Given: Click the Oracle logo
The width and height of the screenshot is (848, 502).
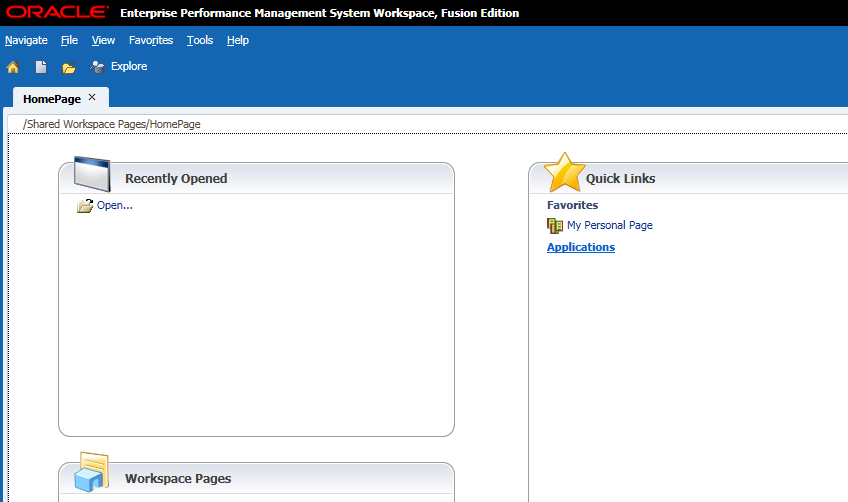Looking at the screenshot, I should click(57, 12).
